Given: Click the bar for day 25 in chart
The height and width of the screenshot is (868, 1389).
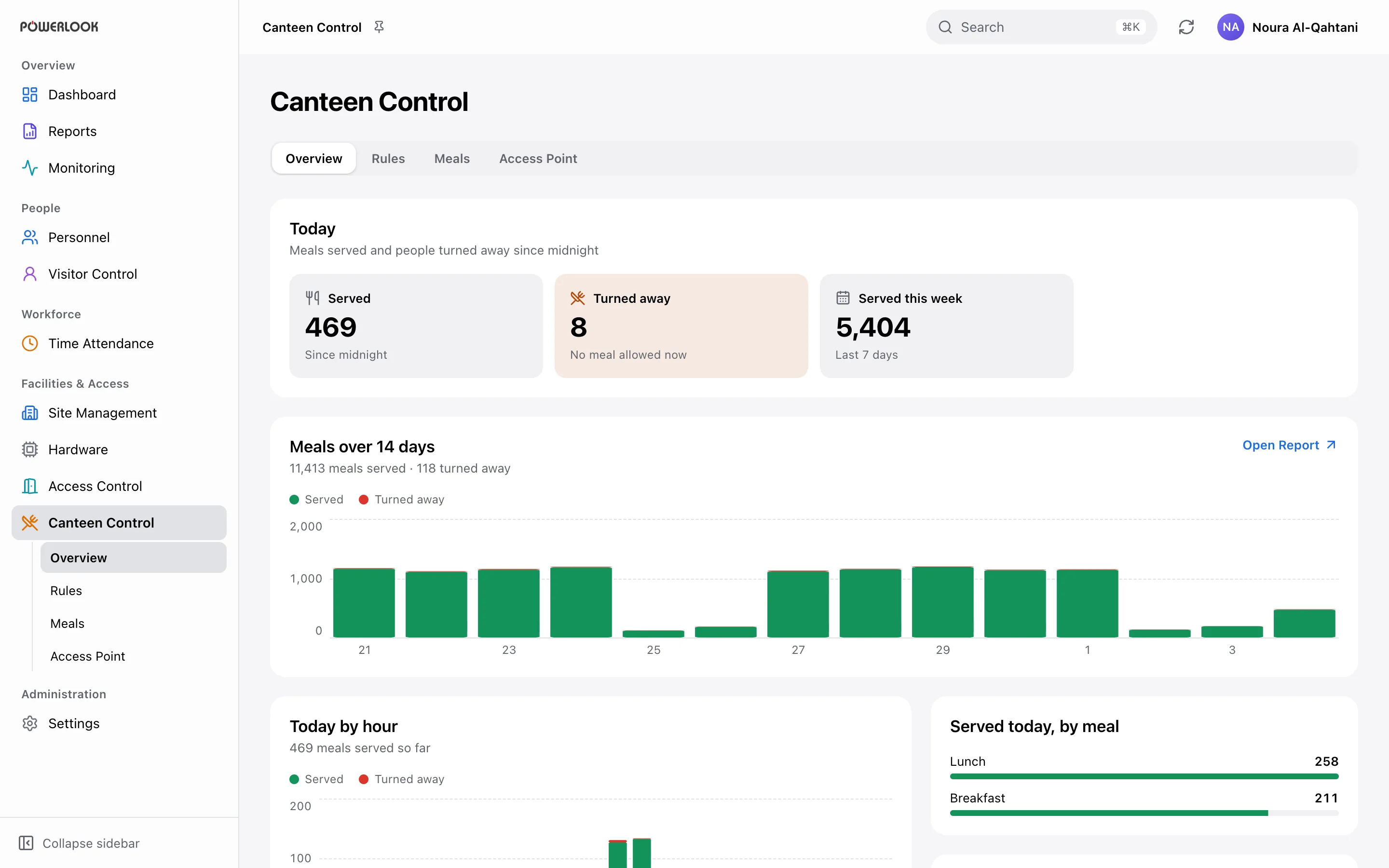Looking at the screenshot, I should click(x=653, y=634).
